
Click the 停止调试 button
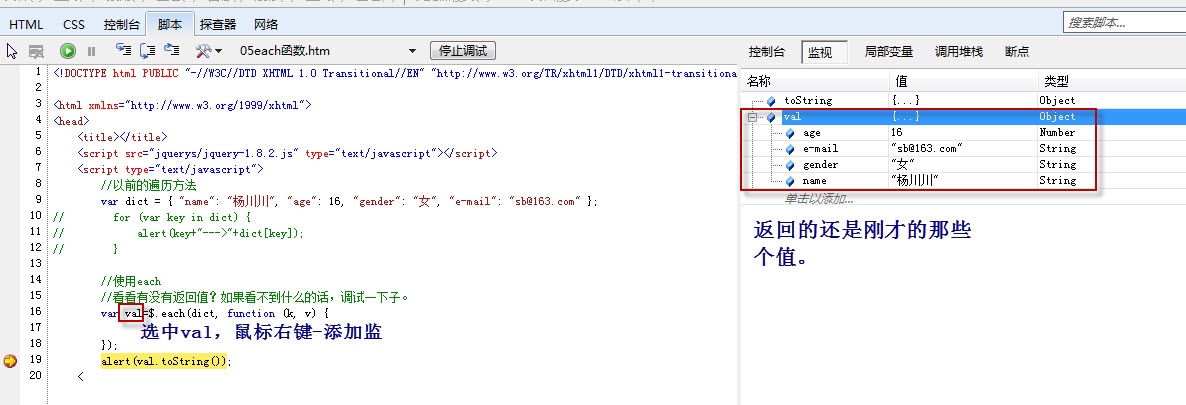click(463, 51)
